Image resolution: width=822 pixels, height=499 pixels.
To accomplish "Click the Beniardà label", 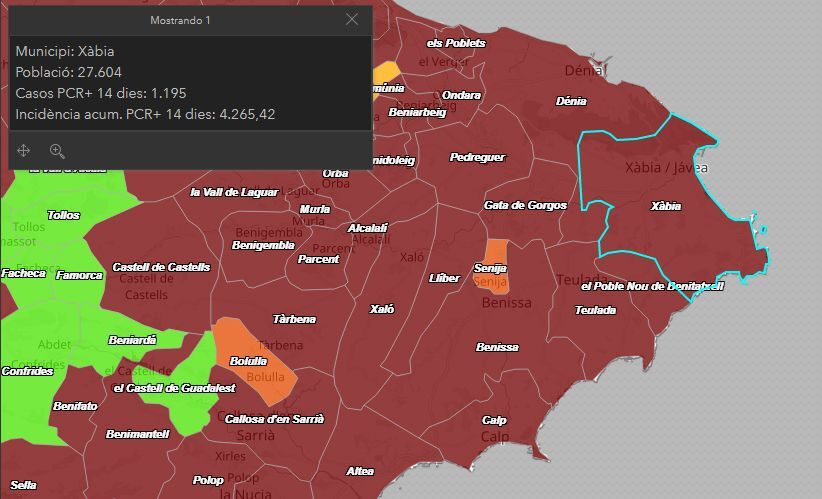I will tap(132, 340).
